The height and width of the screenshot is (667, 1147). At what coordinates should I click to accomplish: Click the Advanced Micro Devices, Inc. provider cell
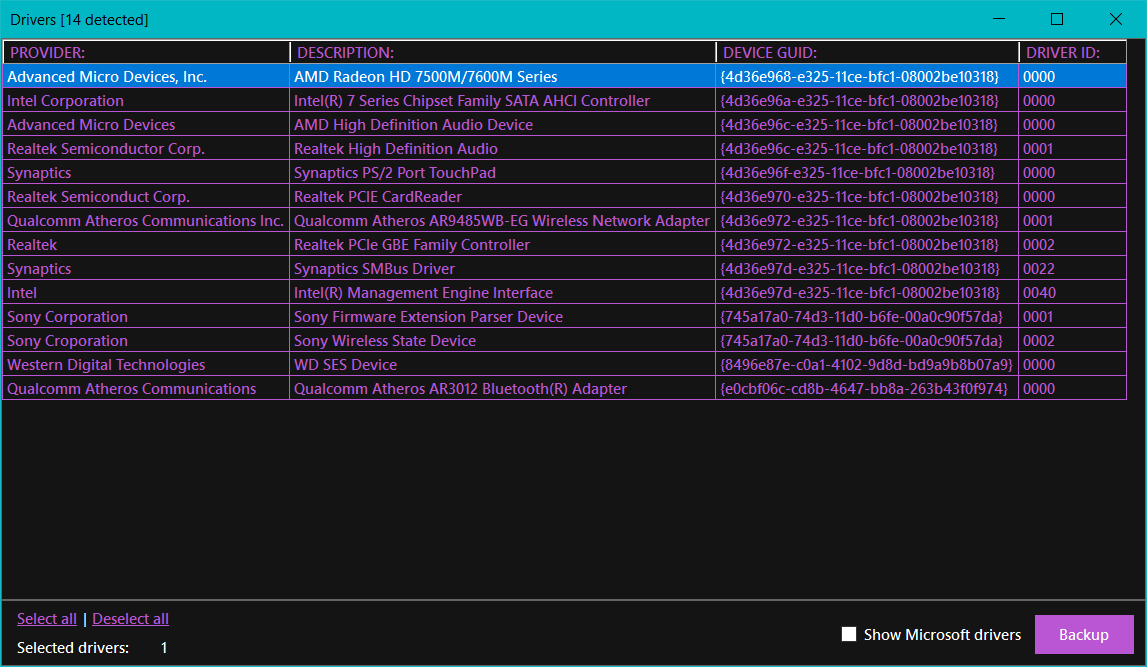(146, 76)
